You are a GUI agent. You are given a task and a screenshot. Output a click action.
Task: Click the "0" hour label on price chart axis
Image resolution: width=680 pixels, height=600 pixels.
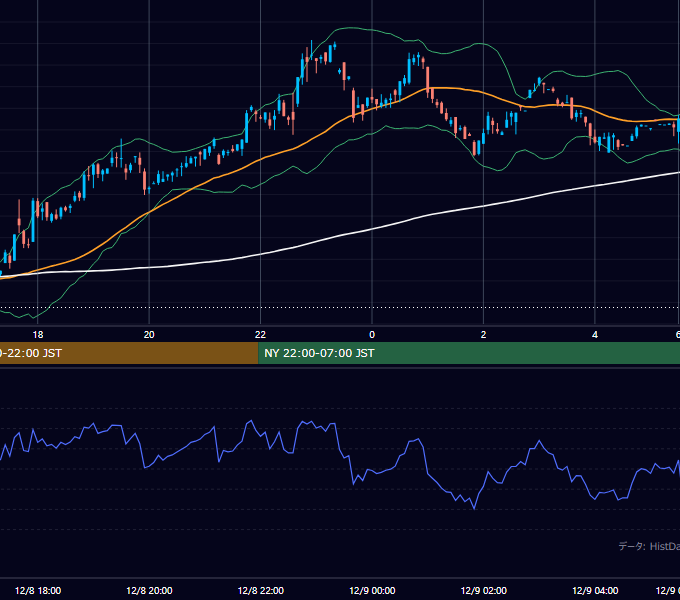pyautogui.click(x=372, y=335)
